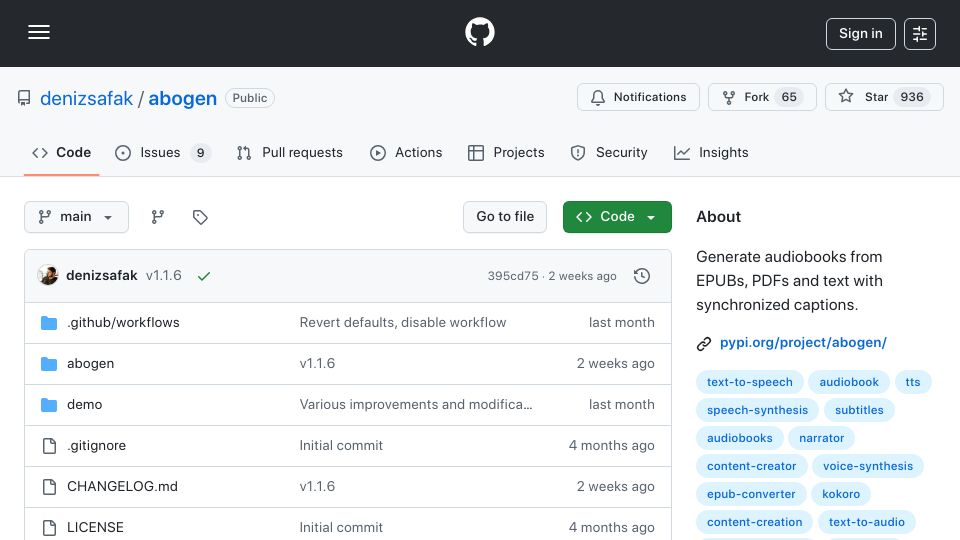Viewport: 960px width, 540px height.
Task: Click the link icon beside pypi.org URL
Action: point(704,343)
